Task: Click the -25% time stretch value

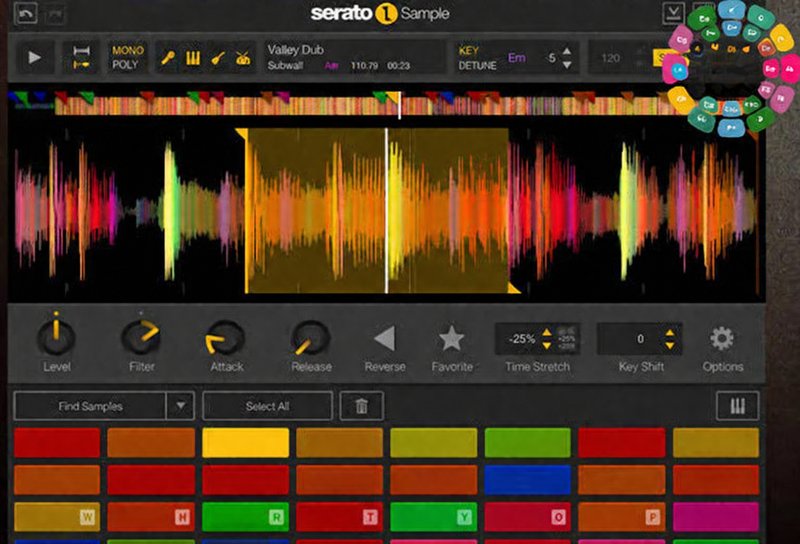Action: (x=521, y=339)
